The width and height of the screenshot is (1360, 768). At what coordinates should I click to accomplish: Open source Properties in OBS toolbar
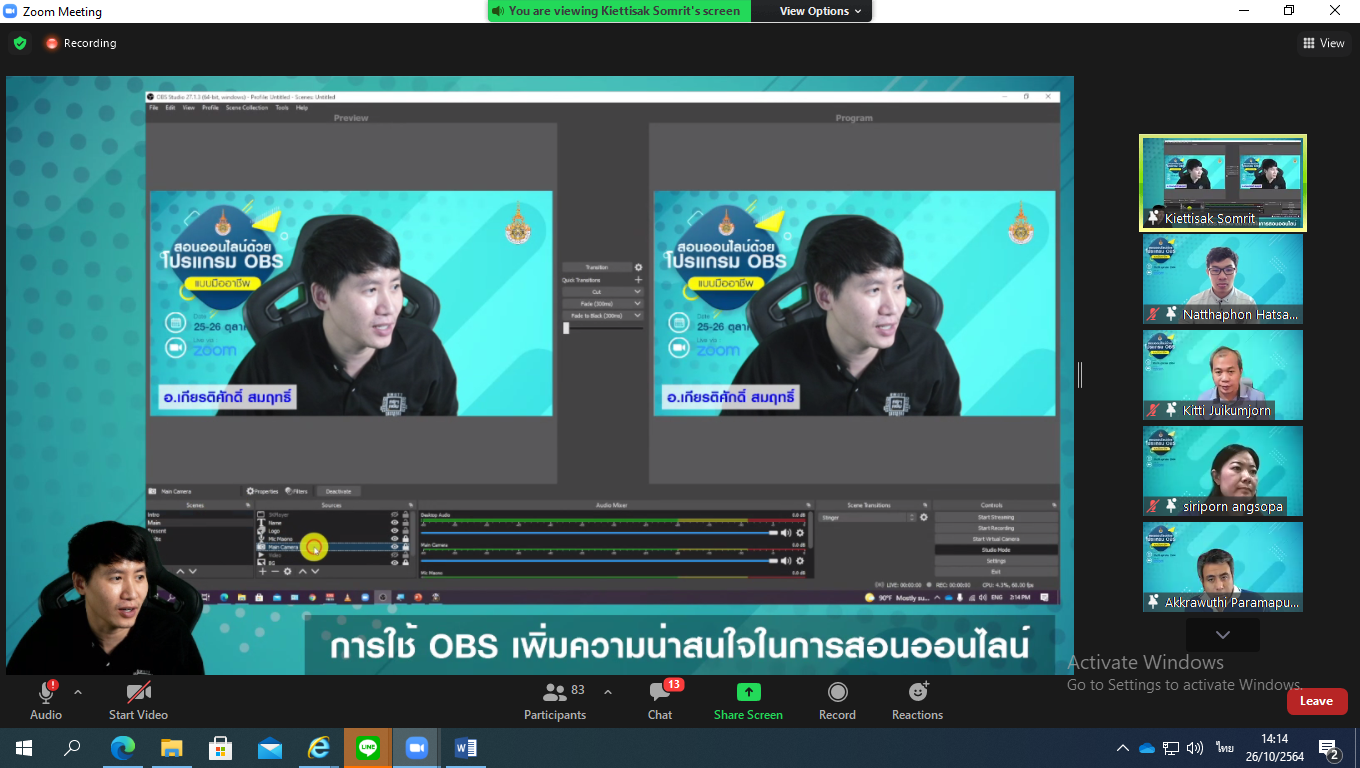pos(263,491)
